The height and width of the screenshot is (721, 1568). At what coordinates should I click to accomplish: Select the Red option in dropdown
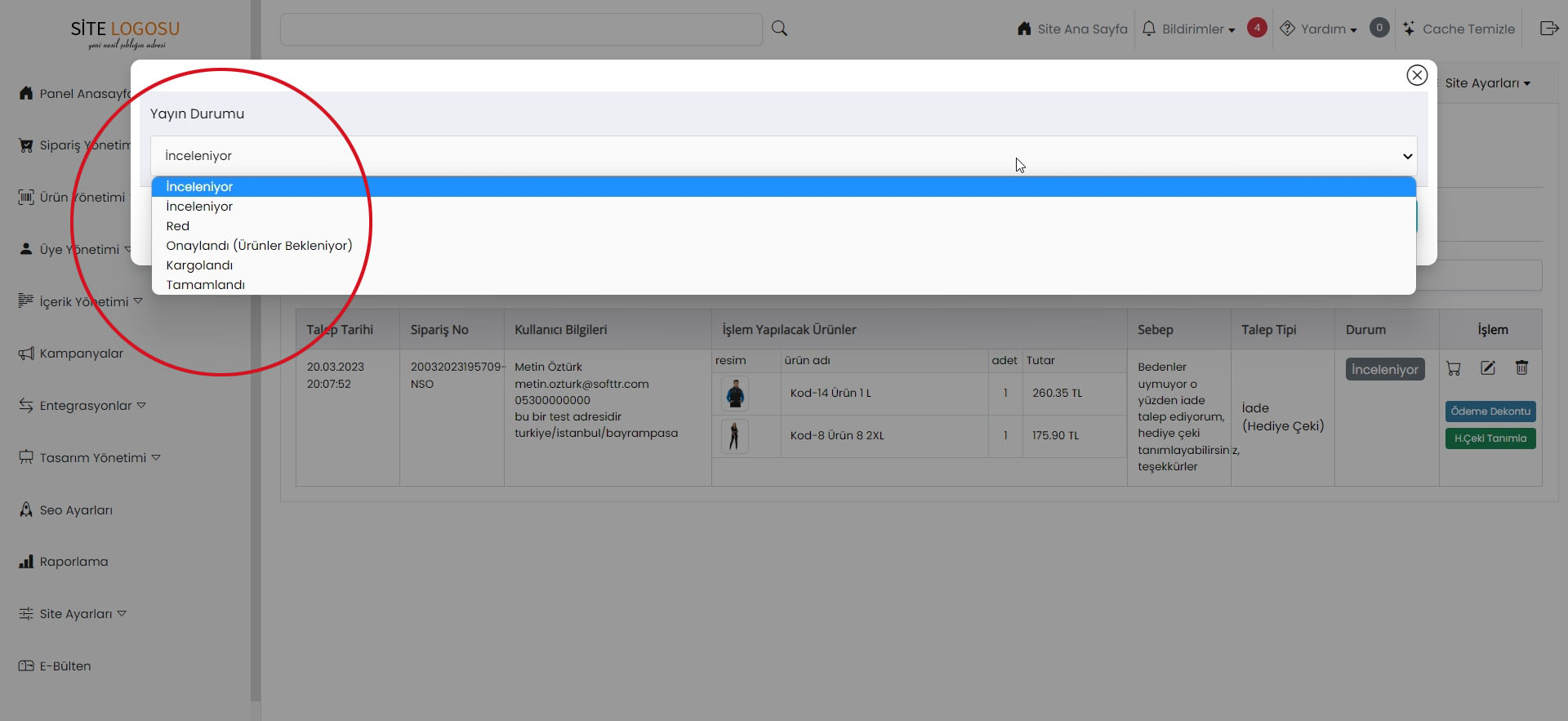178,226
